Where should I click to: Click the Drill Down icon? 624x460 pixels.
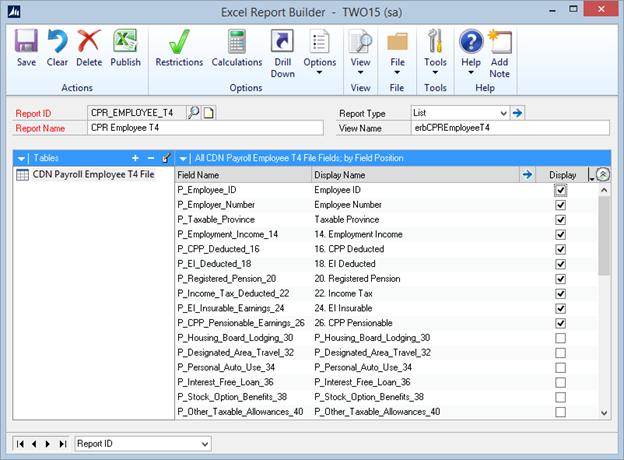(x=283, y=41)
